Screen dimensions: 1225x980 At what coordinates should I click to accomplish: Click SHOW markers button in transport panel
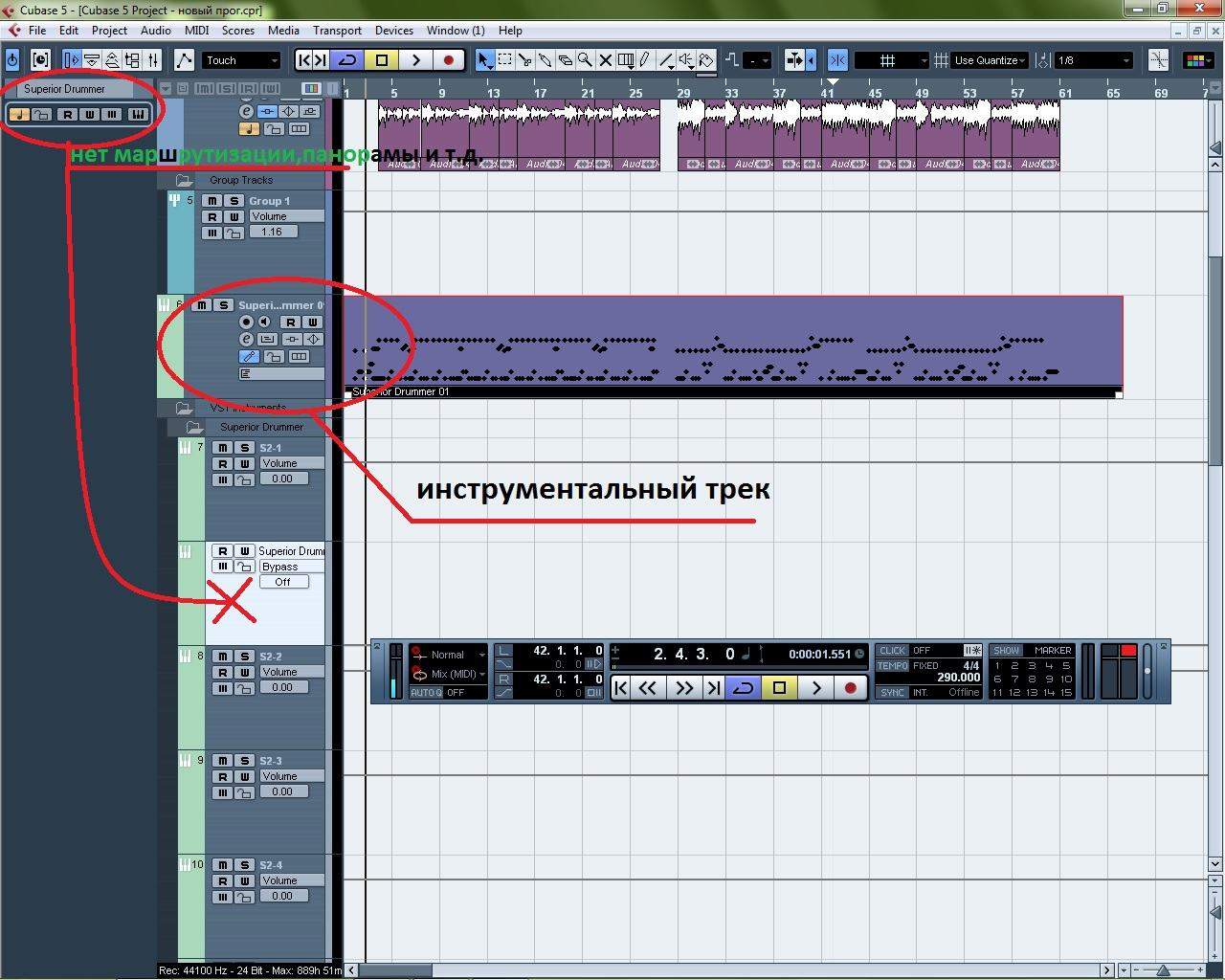[x=1006, y=651]
